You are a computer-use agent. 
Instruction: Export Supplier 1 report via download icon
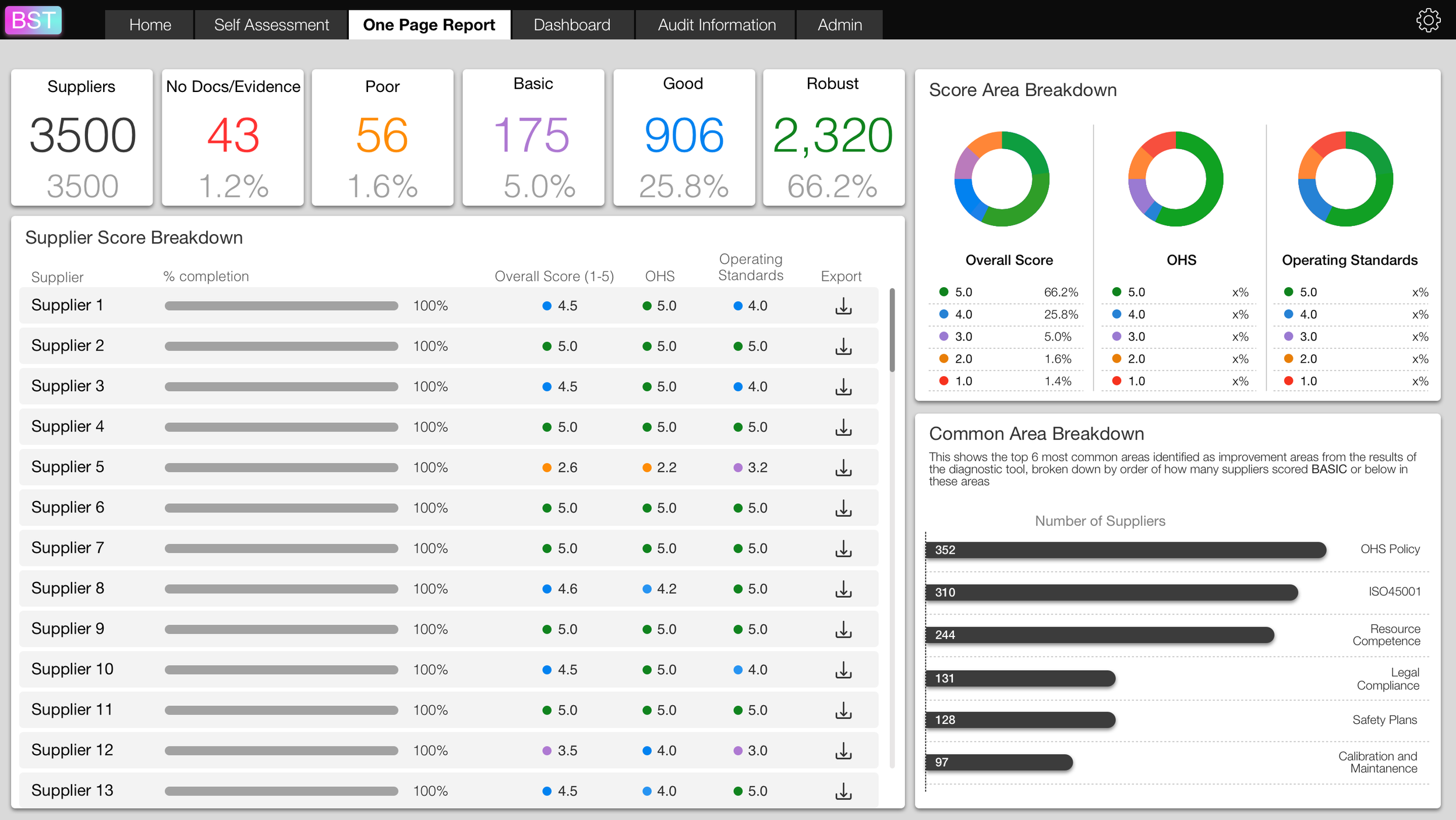point(843,306)
